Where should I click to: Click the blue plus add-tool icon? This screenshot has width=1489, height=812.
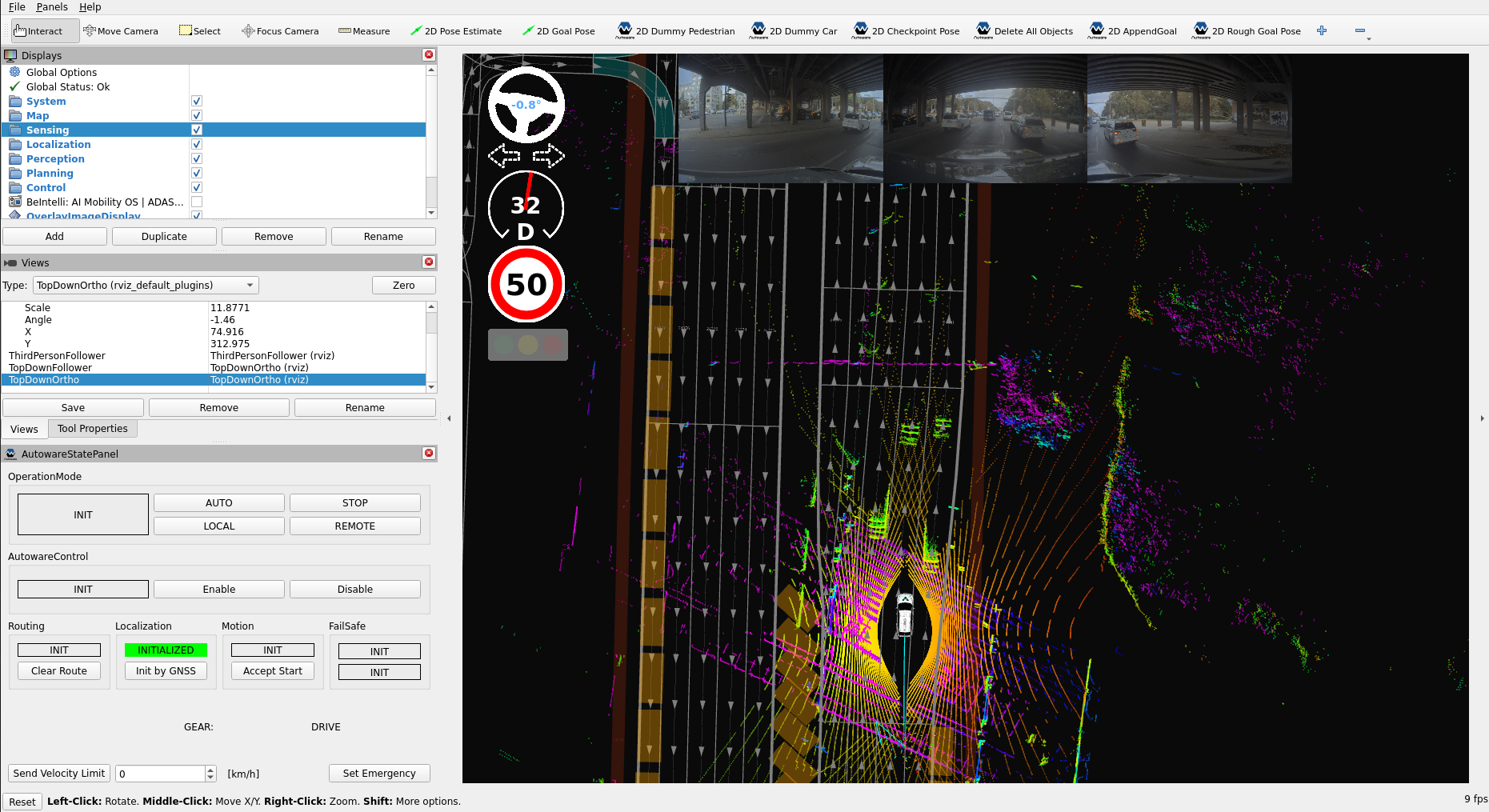click(x=1322, y=30)
